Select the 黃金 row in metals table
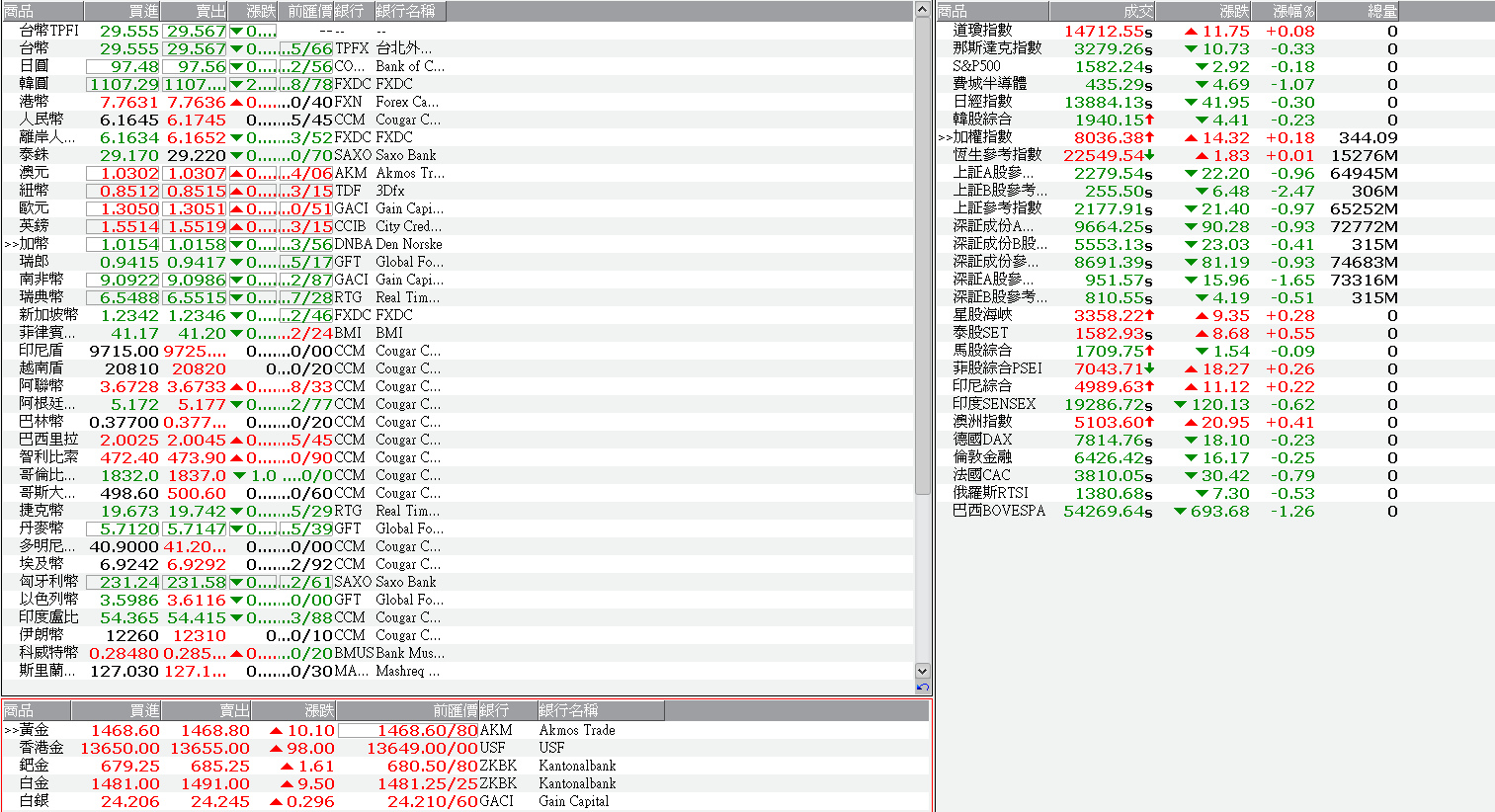1495x812 pixels. point(465,730)
